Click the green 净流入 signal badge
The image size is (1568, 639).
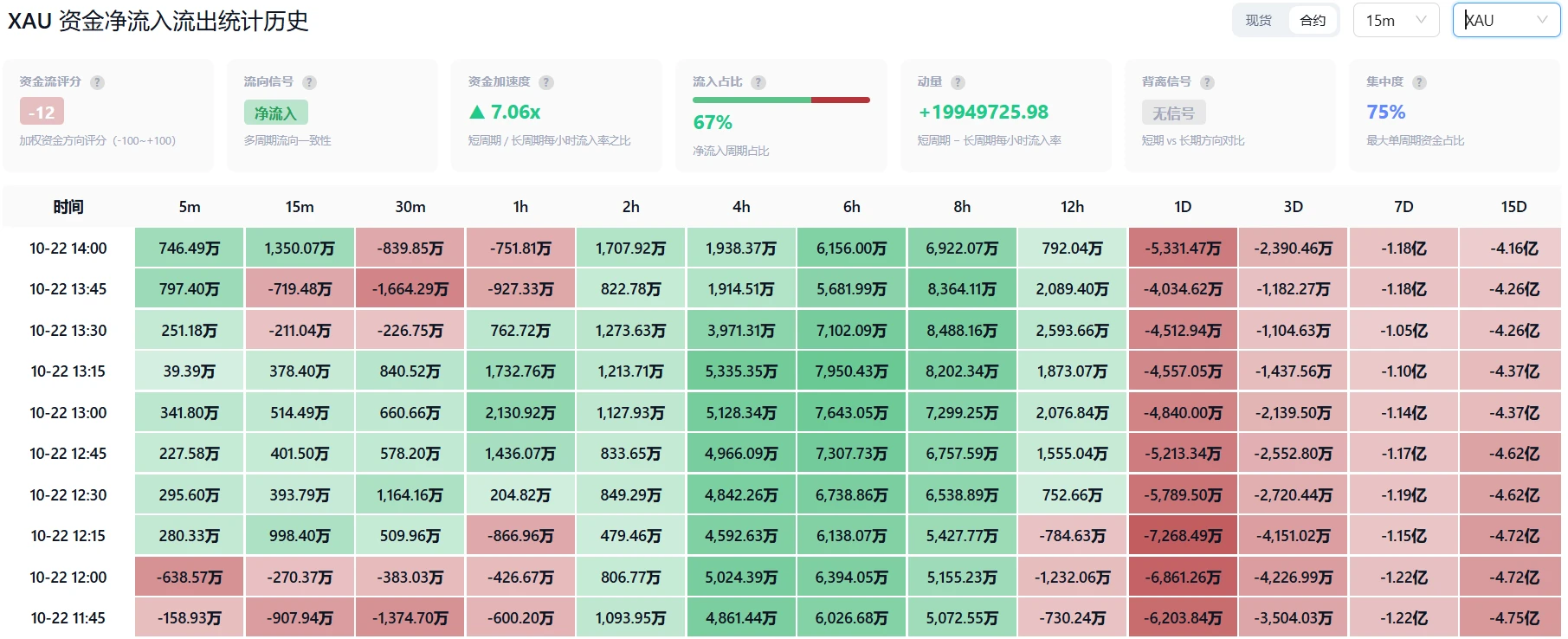(275, 113)
